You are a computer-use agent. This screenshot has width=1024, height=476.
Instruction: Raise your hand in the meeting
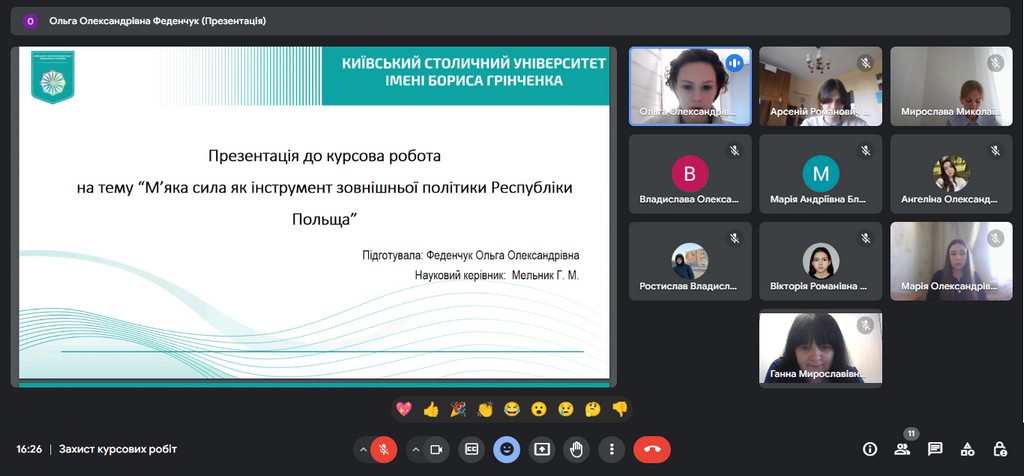coord(577,449)
